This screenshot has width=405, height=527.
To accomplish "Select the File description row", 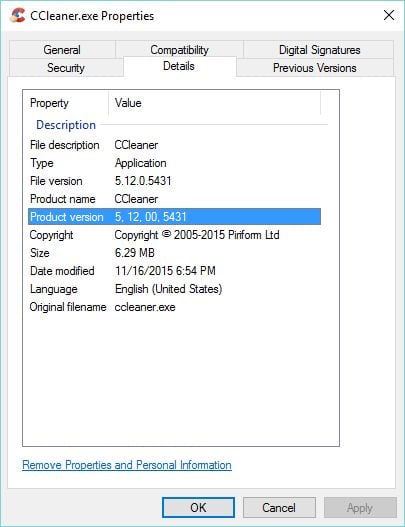I will tap(174, 145).
